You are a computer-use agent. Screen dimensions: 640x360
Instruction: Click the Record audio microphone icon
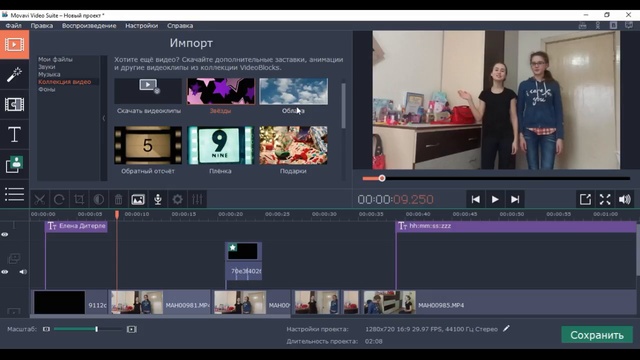tap(158, 200)
